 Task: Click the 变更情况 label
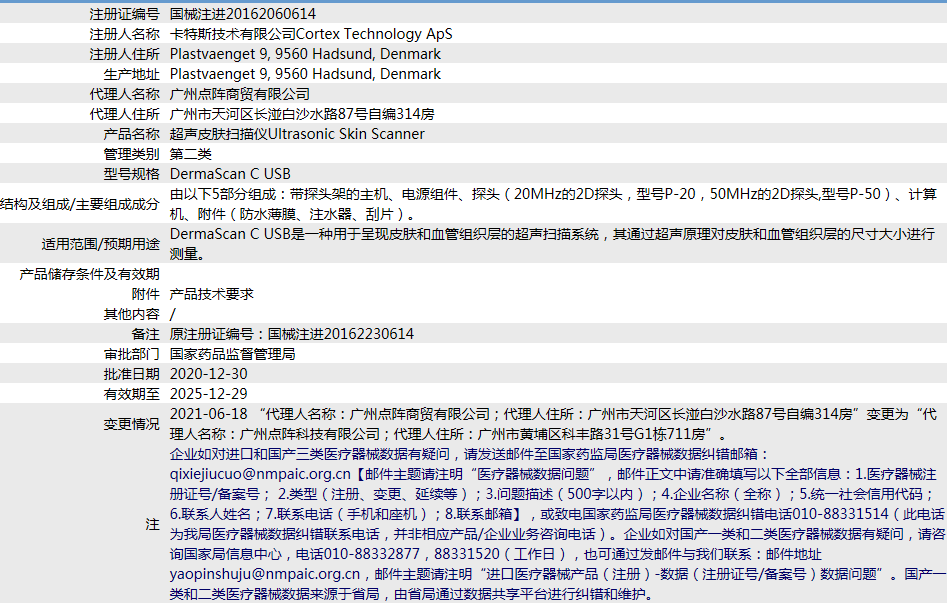[131, 424]
